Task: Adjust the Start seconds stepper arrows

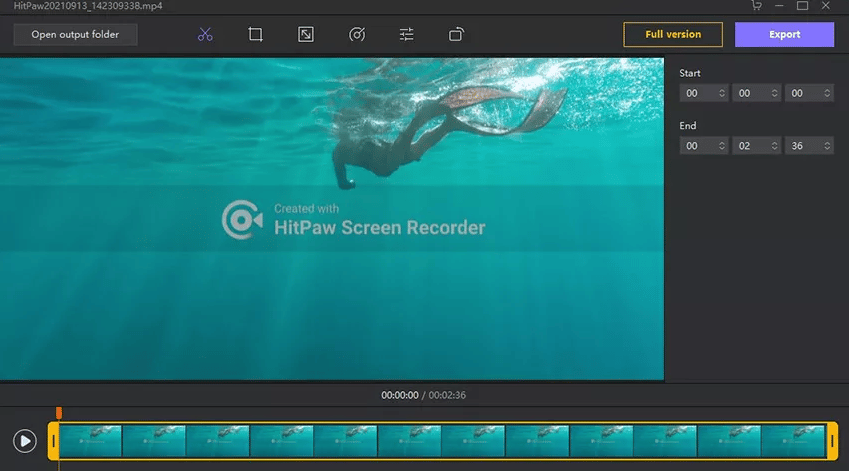Action: pyautogui.click(x=827, y=93)
